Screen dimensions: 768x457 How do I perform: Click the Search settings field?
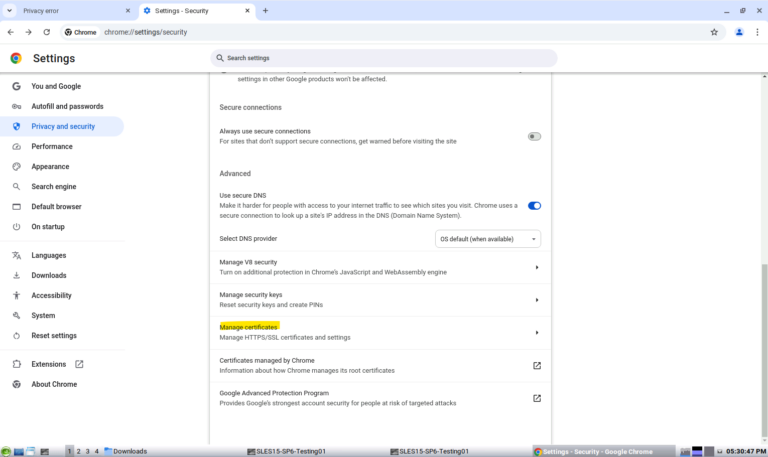tap(384, 58)
